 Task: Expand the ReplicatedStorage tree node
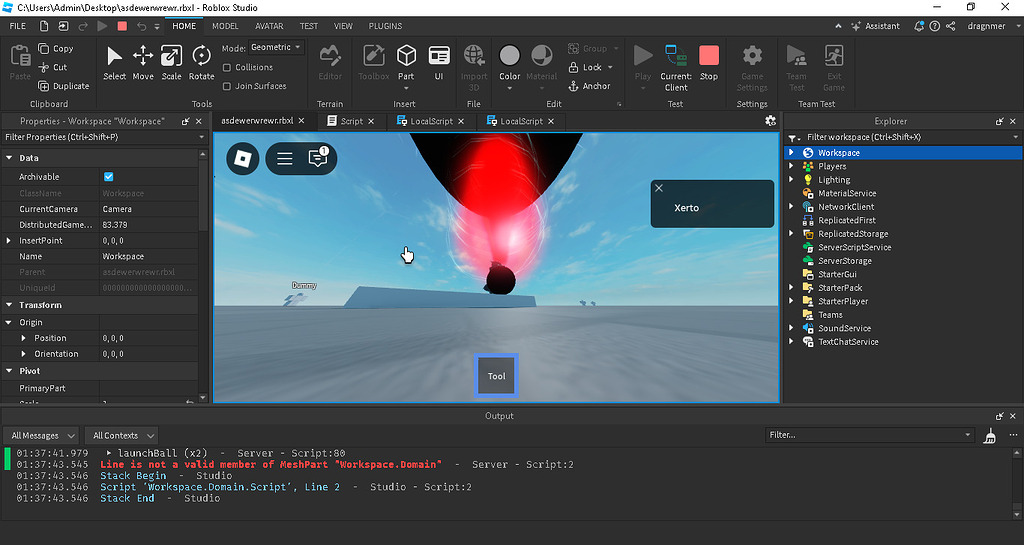pos(791,234)
